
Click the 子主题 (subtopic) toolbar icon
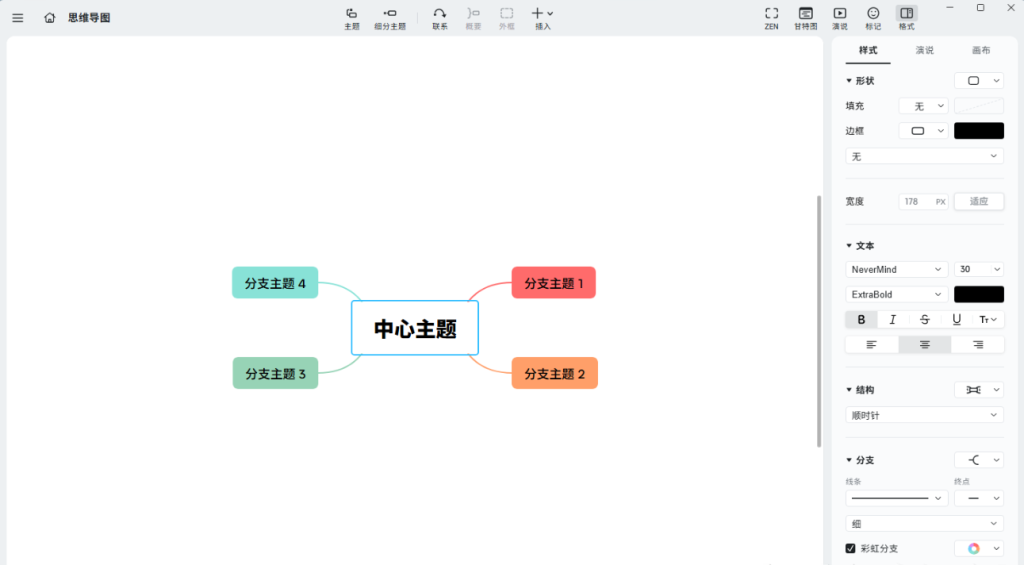click(x=390, y=18)
